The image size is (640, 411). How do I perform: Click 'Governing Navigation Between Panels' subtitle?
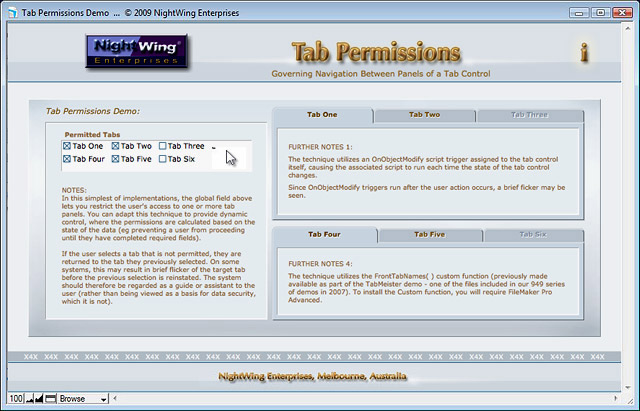point(381,74)
